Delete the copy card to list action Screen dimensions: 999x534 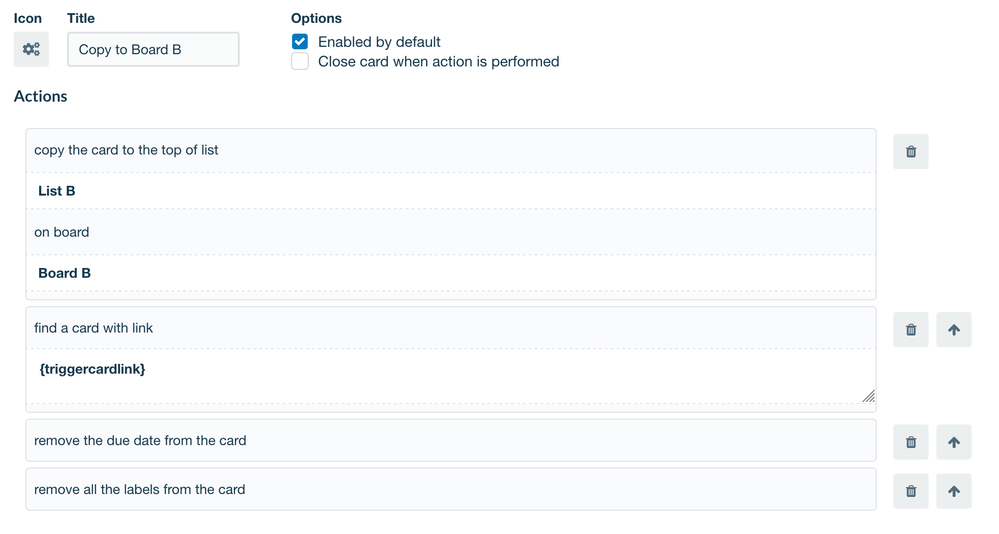tap(910, 151)
